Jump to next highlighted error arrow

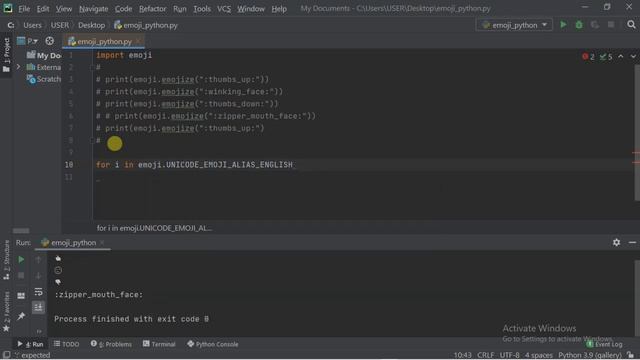tap(633, 57)
